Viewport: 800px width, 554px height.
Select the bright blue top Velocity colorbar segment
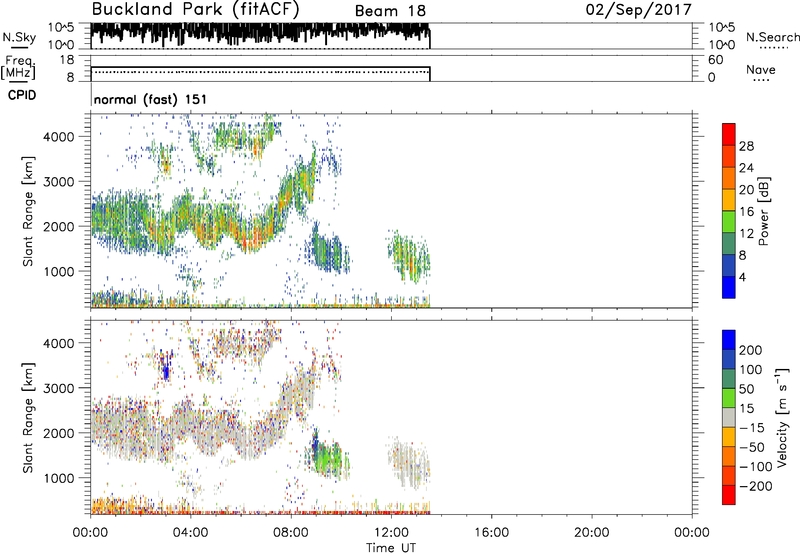point(729,340)
